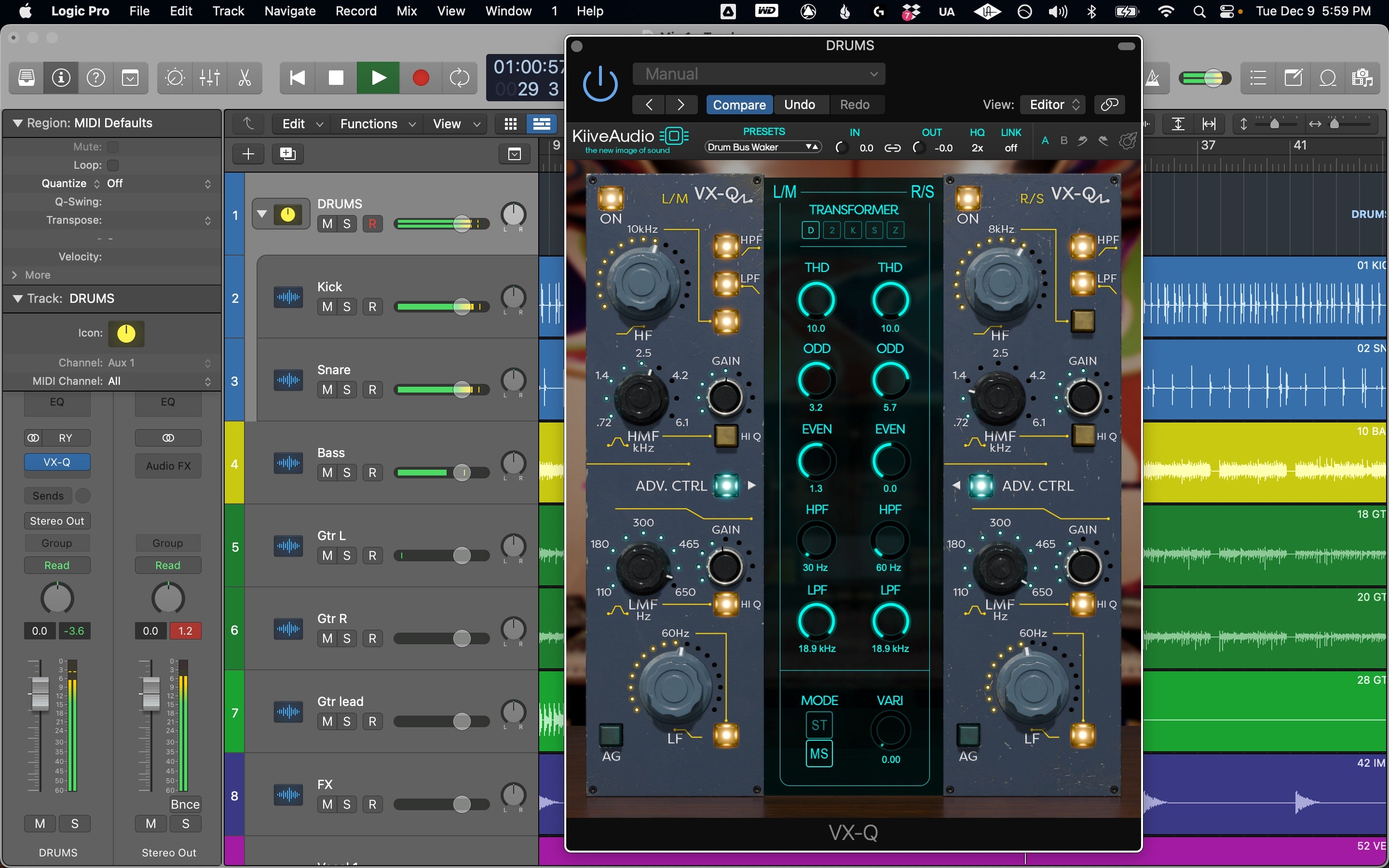Select transformer type K

[853, 230]
